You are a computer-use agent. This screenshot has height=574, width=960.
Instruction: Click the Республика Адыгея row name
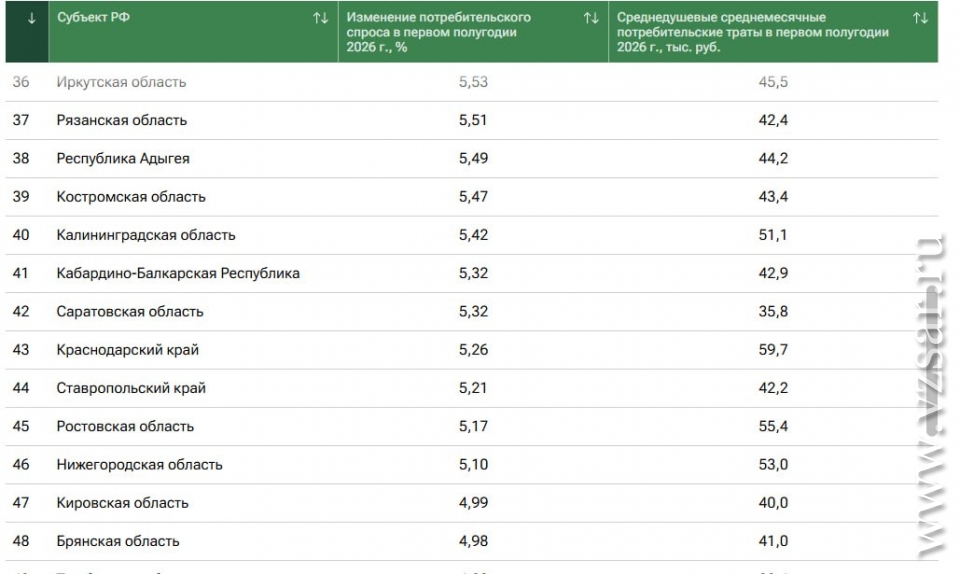123,158
